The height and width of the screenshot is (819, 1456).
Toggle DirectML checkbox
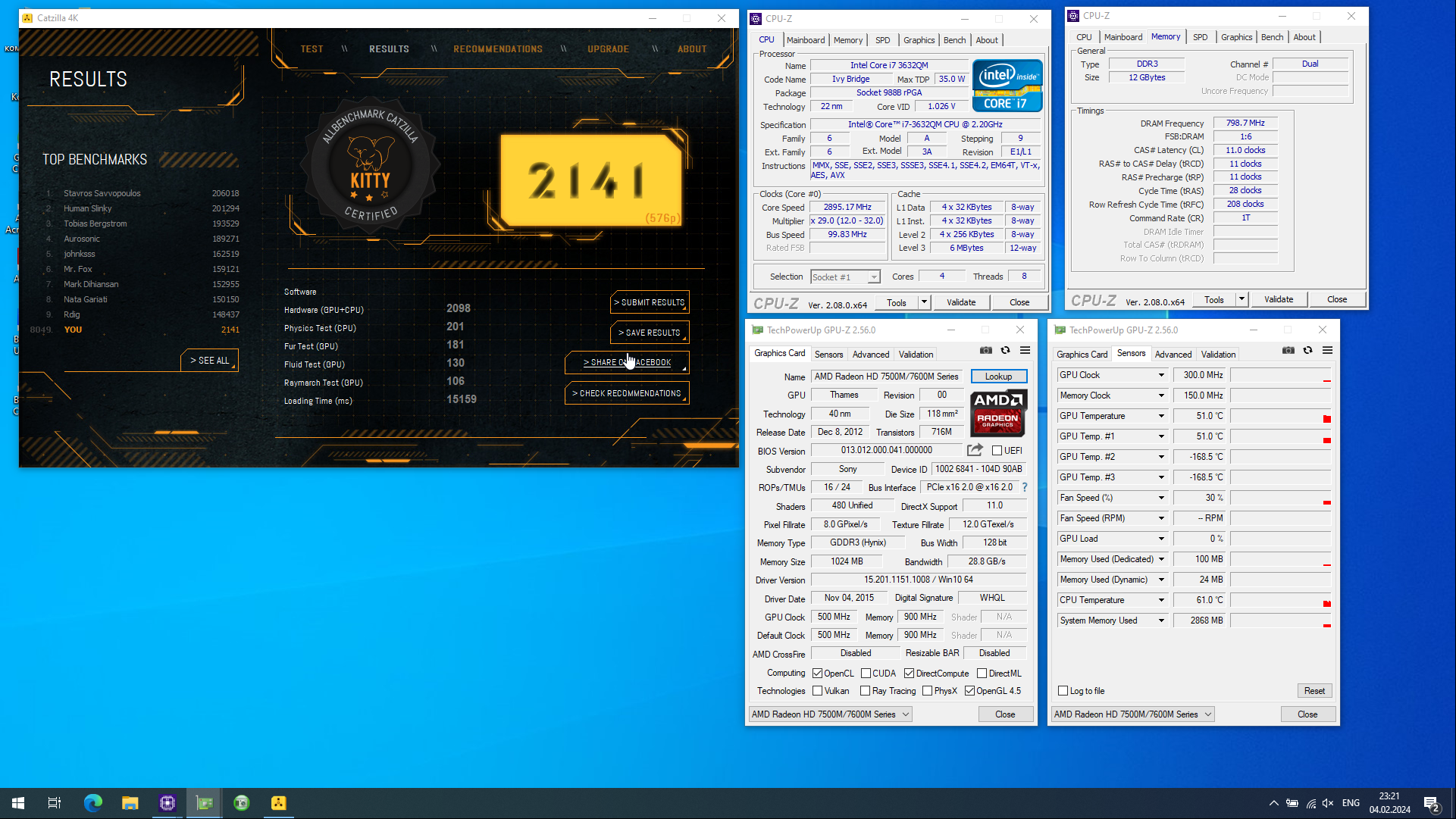982,674
